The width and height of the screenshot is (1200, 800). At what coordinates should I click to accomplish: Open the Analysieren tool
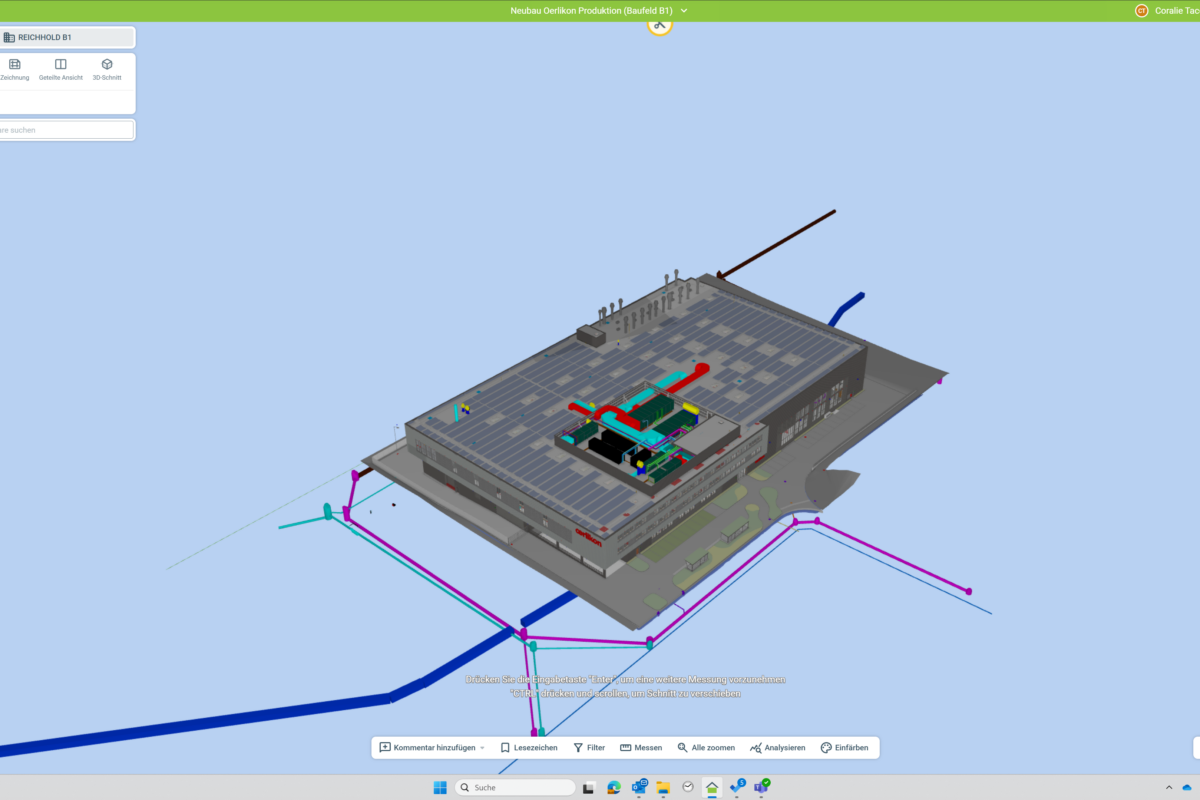pyautogui.click(x=777, y=748)
